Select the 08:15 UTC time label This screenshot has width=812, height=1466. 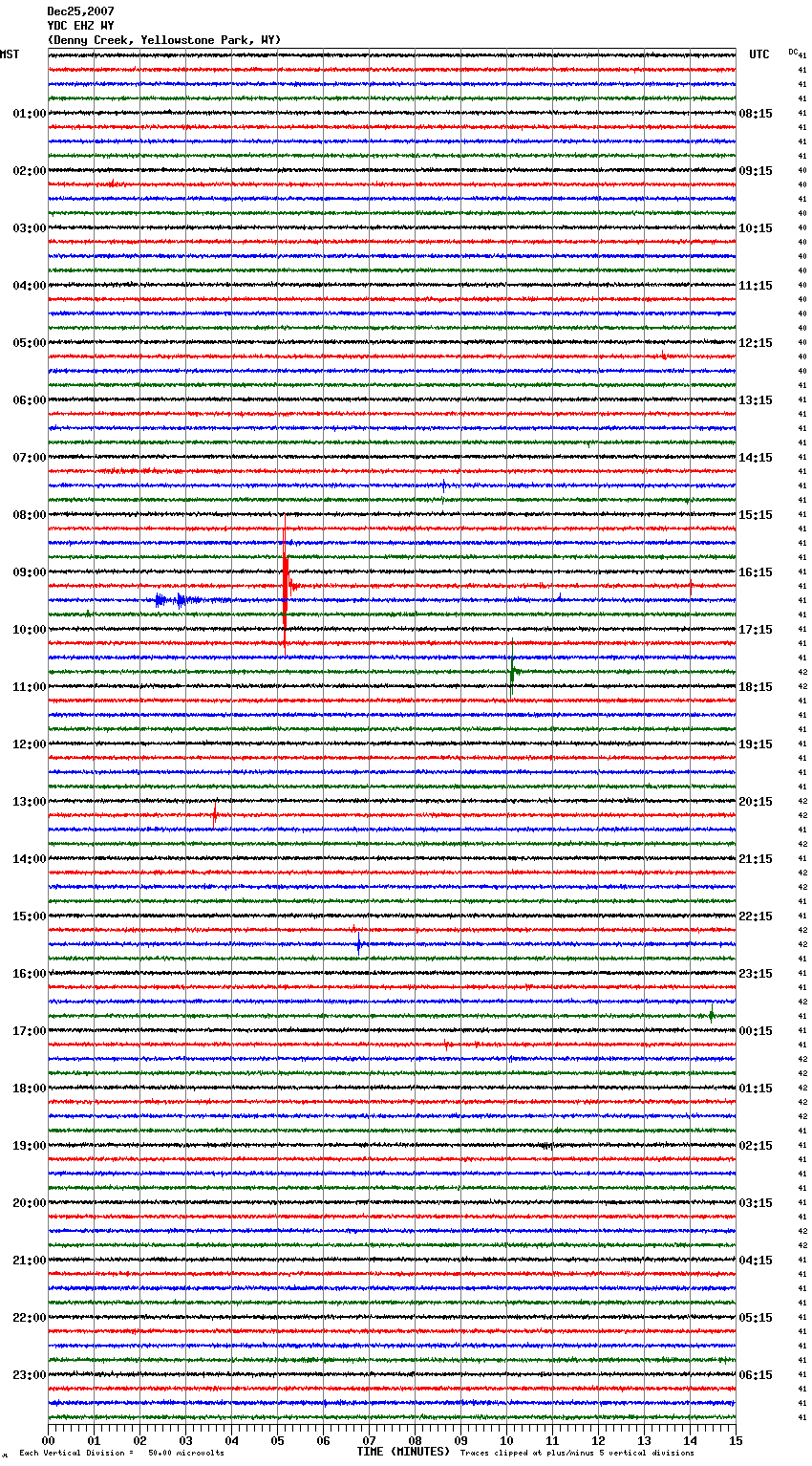click(756, 114)
